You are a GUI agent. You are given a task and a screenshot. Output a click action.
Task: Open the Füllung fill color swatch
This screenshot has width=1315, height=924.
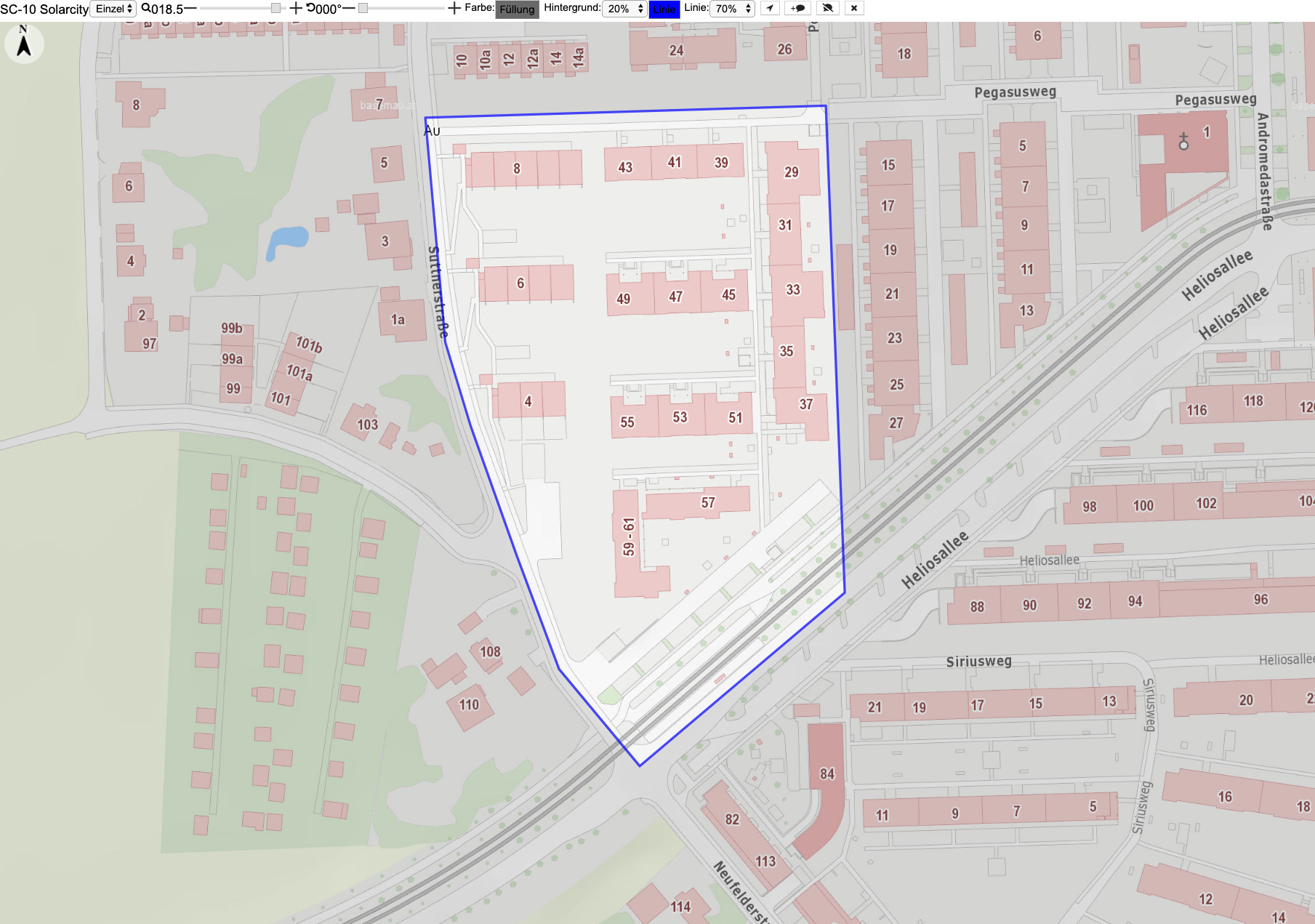[517, 9]
